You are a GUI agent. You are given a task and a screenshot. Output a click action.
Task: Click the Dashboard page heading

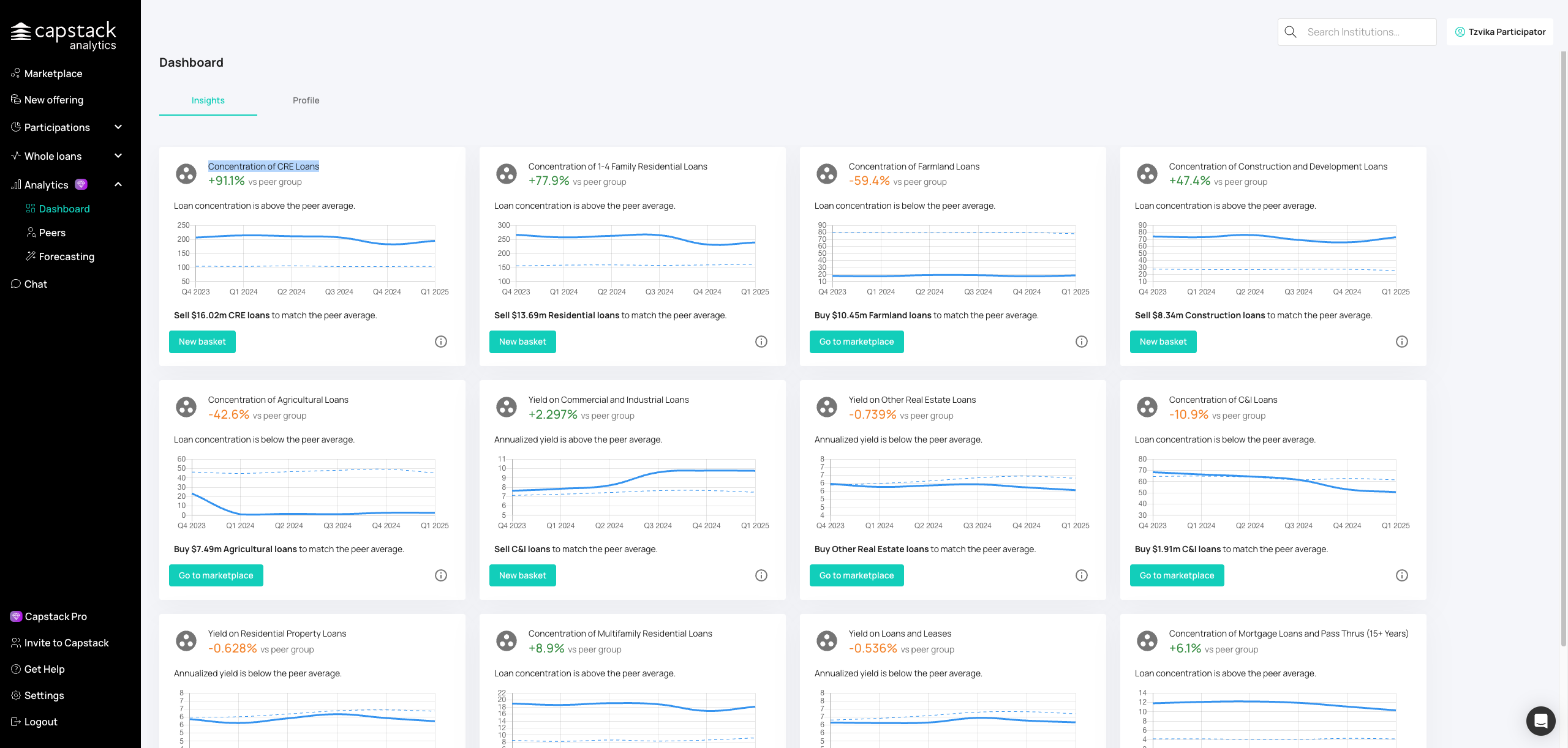[191, 62]
